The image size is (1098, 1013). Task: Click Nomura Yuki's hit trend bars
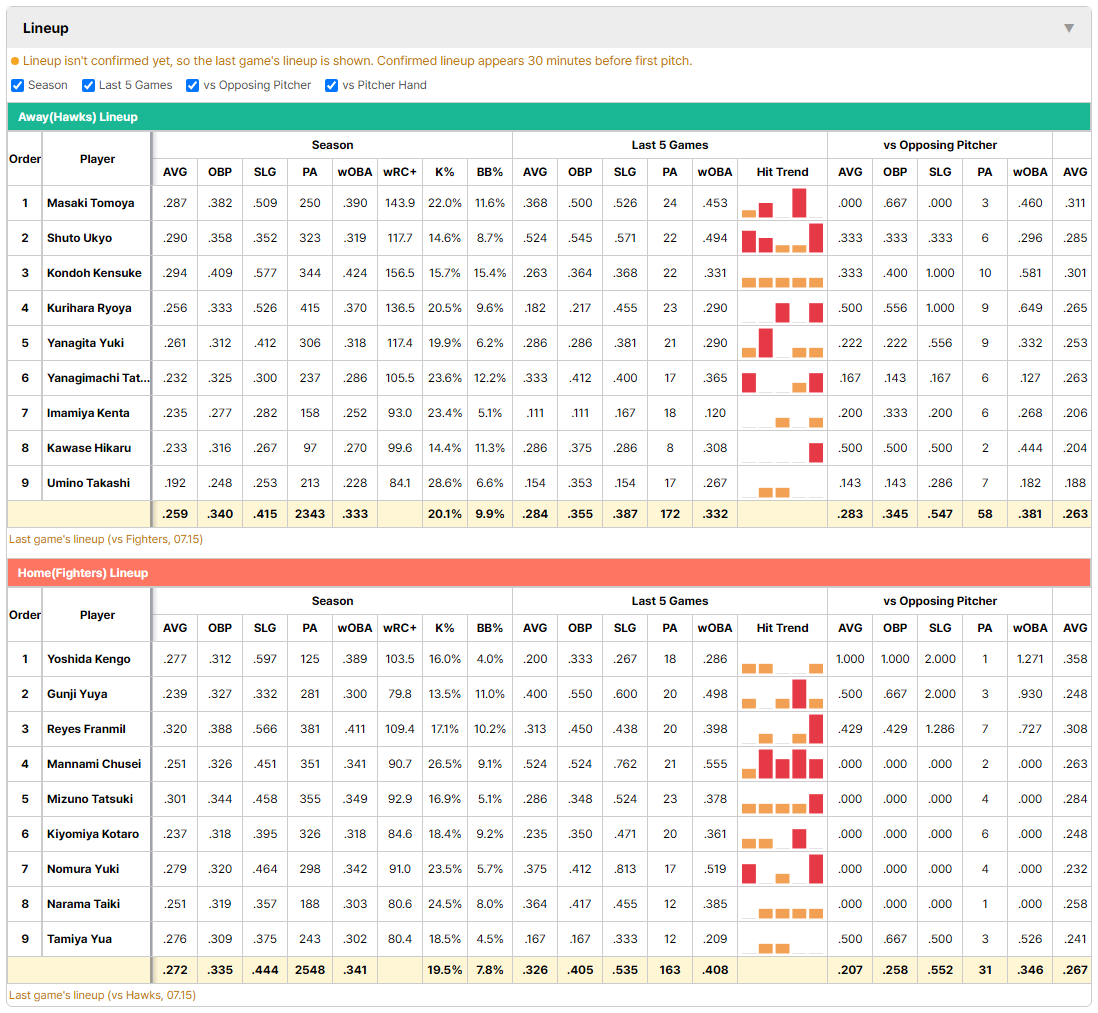[x=782, y=869]
